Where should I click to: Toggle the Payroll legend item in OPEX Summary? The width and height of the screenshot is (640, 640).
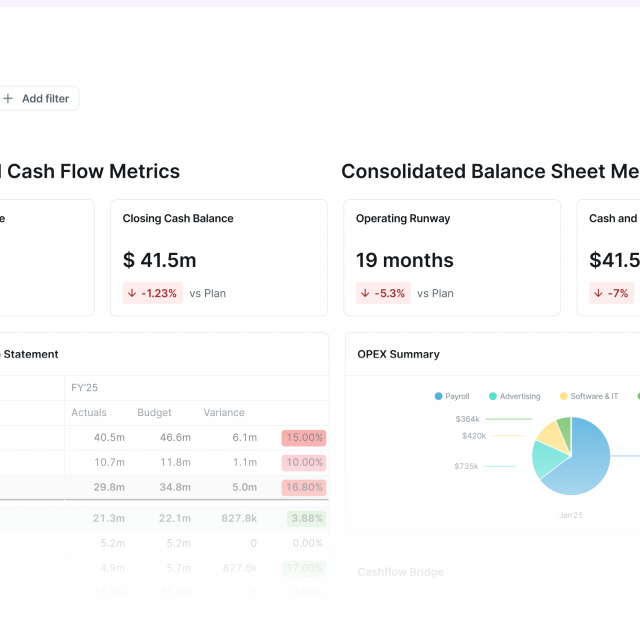[x=452, y=396]
